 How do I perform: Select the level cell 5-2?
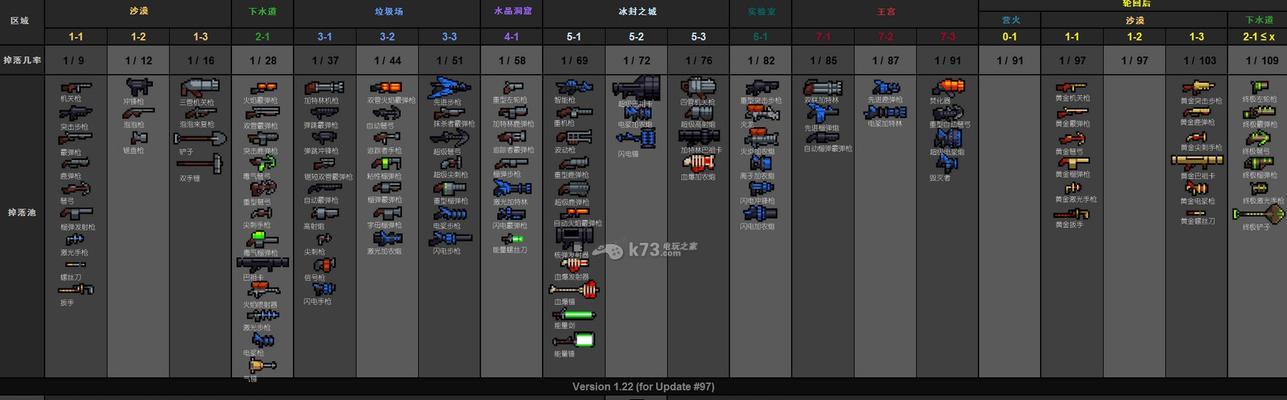(x=636, y=36)
